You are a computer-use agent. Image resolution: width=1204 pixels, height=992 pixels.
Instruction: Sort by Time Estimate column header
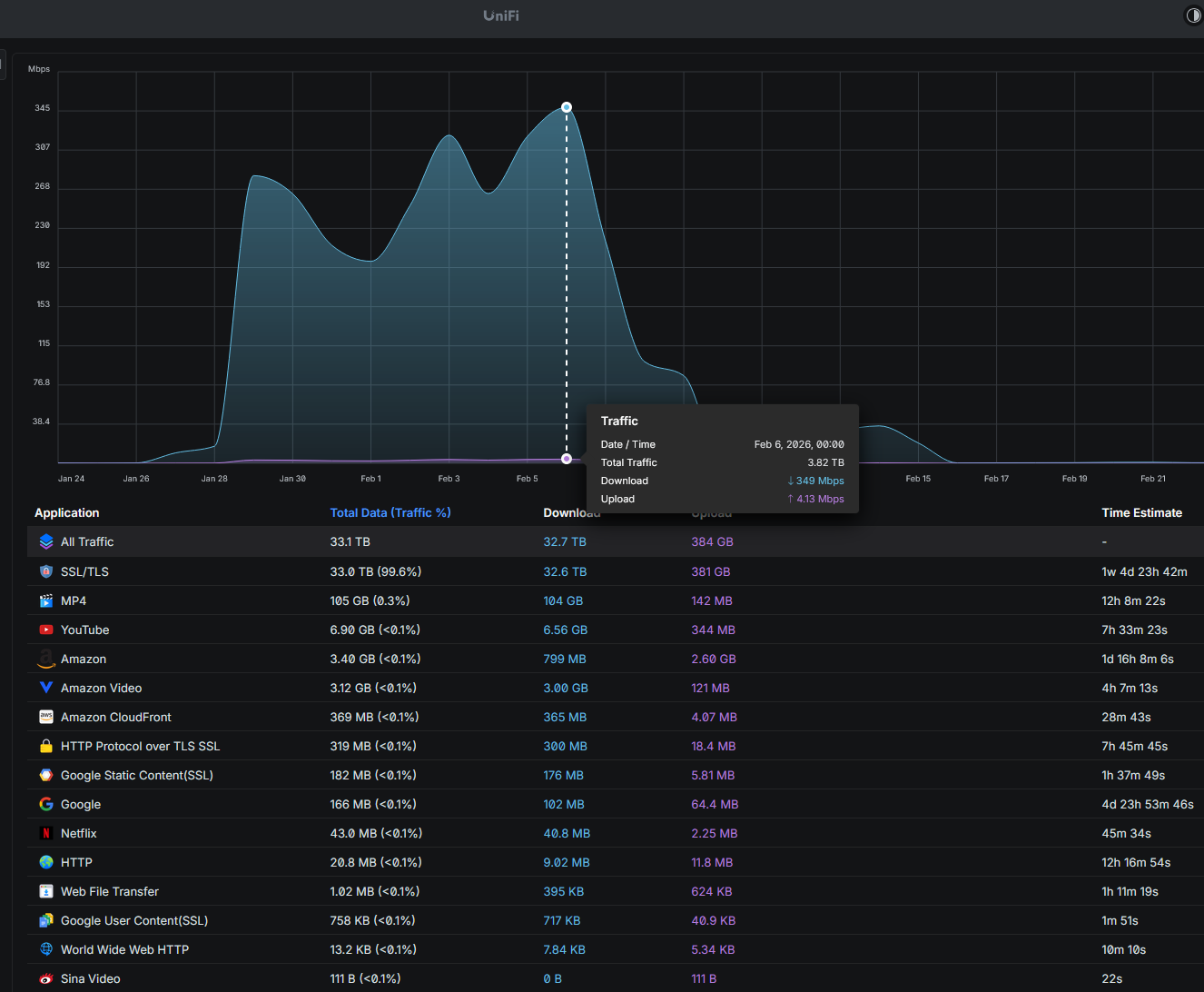point(1141,513)
